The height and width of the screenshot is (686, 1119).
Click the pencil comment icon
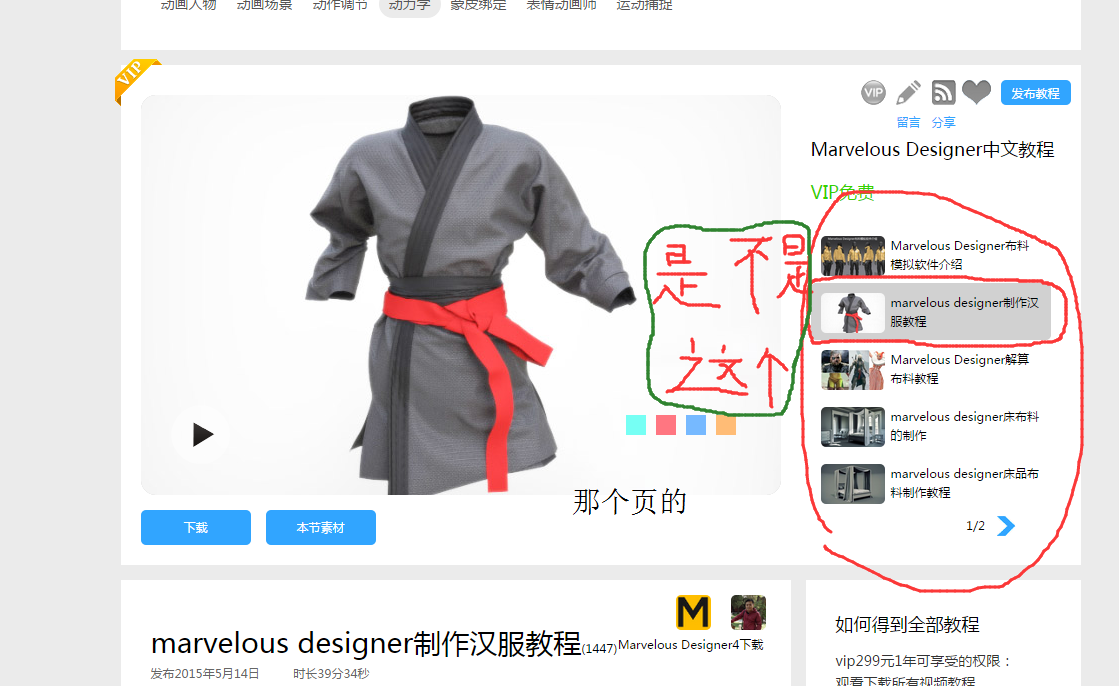pos(908,93)
